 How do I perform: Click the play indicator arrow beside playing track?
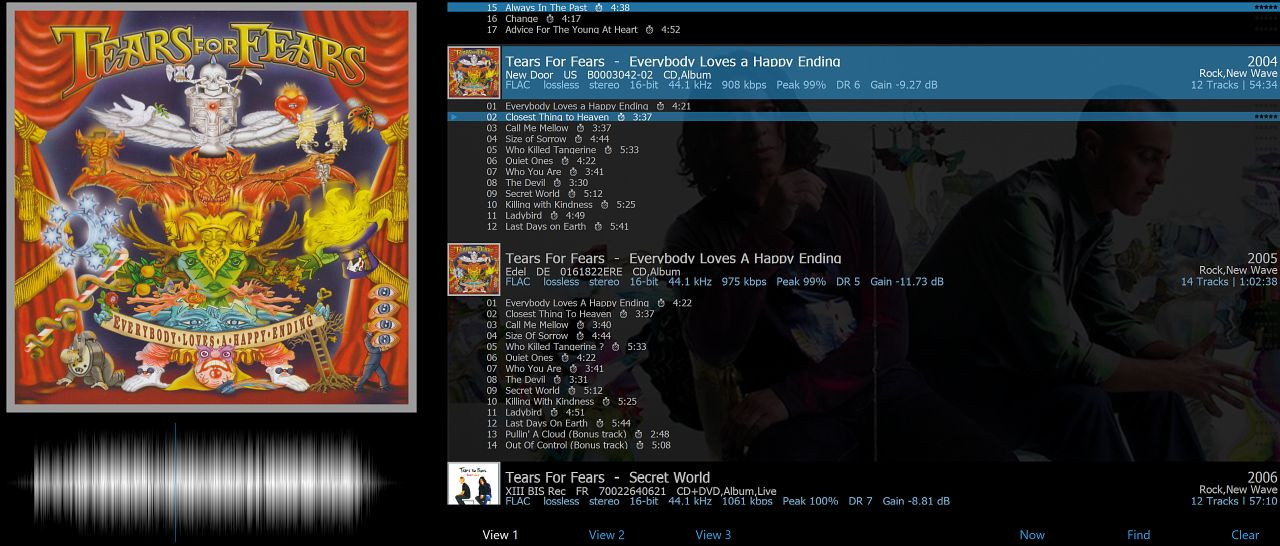pos(455,117)
